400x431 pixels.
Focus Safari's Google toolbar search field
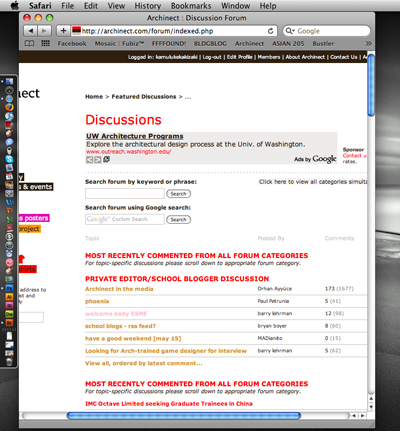point(326,31)
